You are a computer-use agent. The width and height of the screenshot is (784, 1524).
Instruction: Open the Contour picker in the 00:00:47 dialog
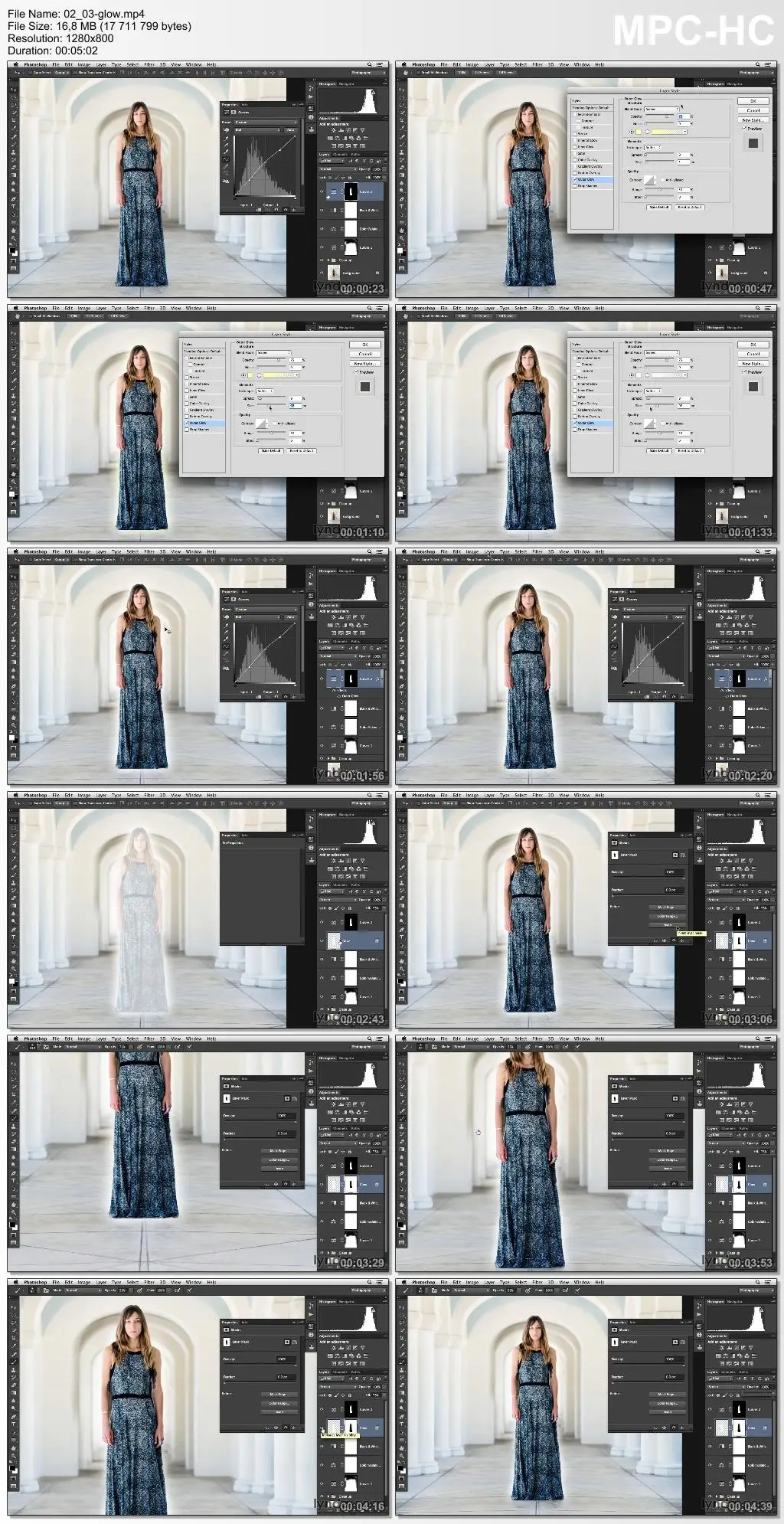pyautogui.click(x=650, y=180)
